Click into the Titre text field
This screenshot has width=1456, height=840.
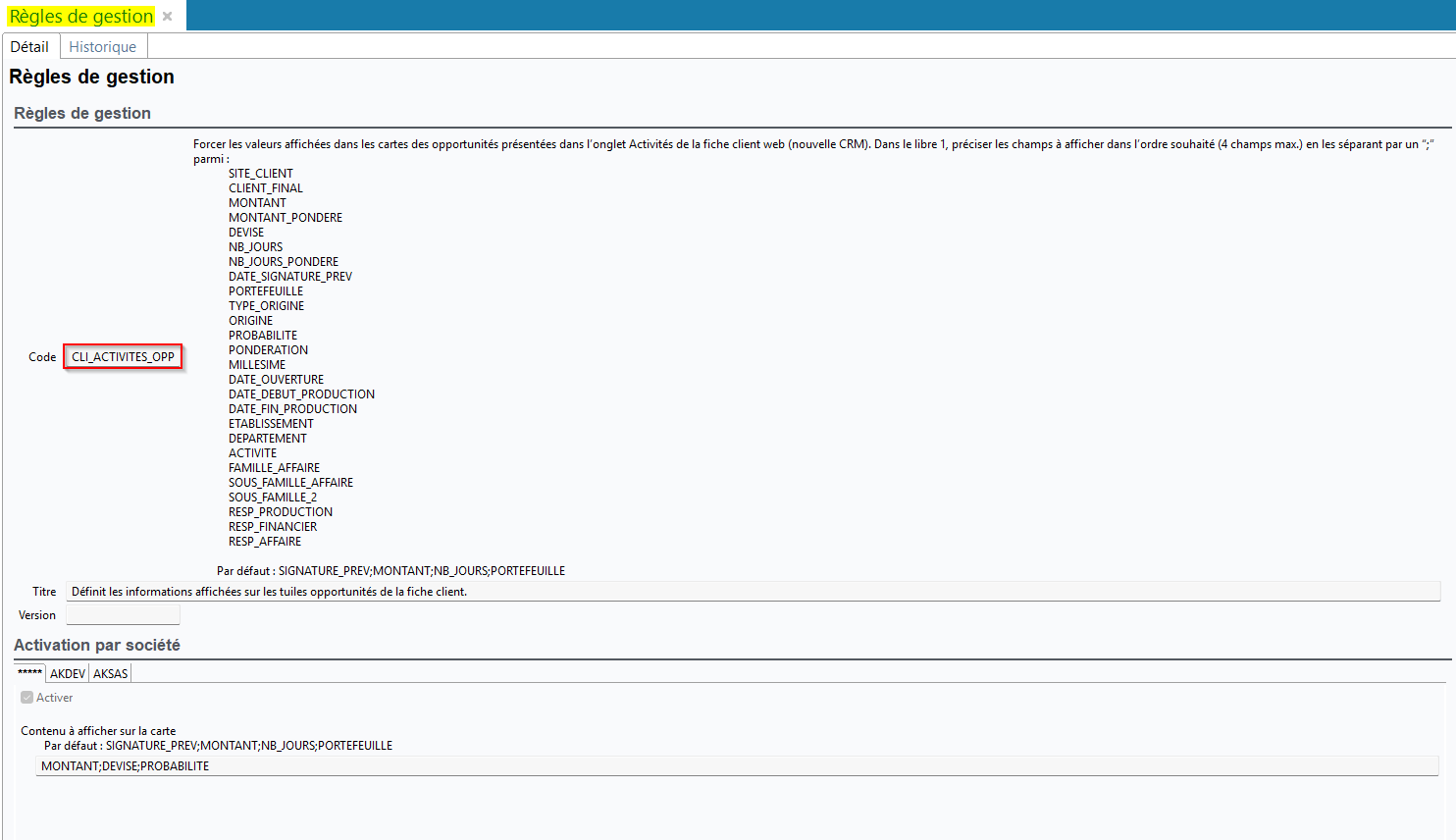tap(752, 592)
